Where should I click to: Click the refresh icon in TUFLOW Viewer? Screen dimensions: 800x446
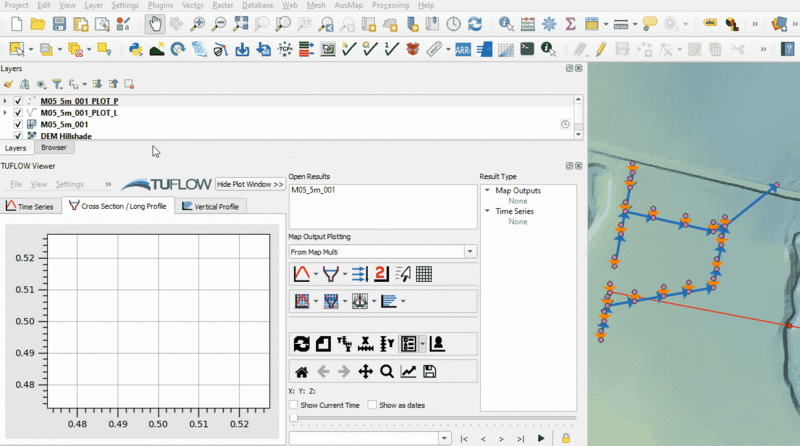pyautogui.click(x=301, y=344)
